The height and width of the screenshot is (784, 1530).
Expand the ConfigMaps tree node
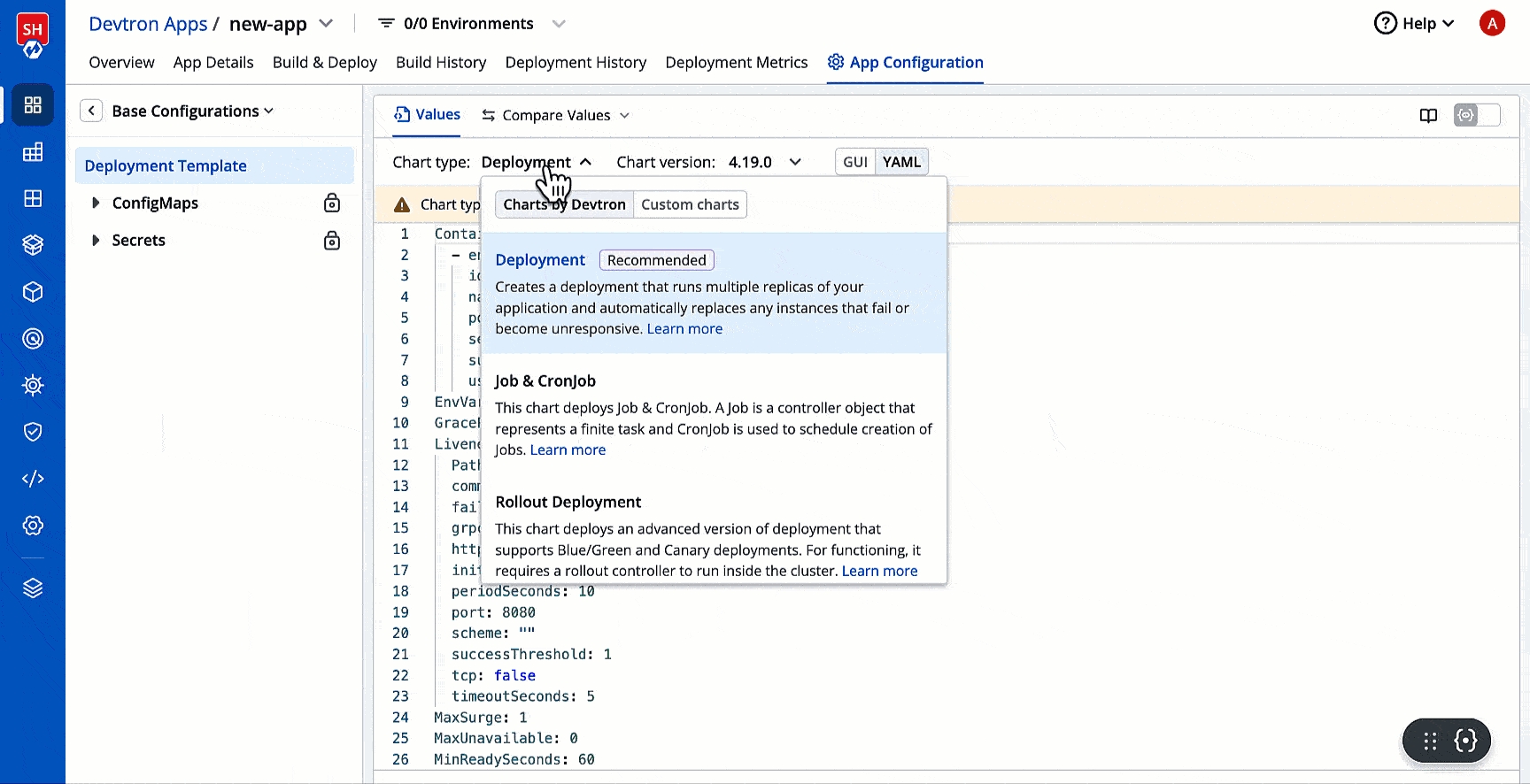click(x=96, y=204)
